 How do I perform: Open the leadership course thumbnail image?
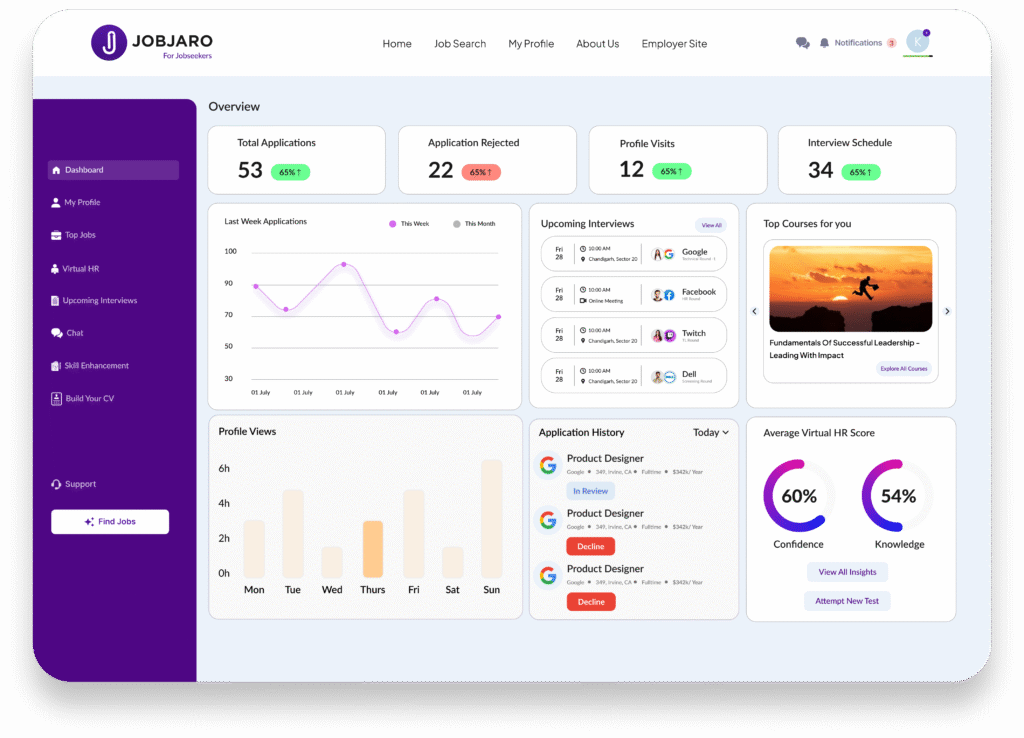click(x=850, y=289)
